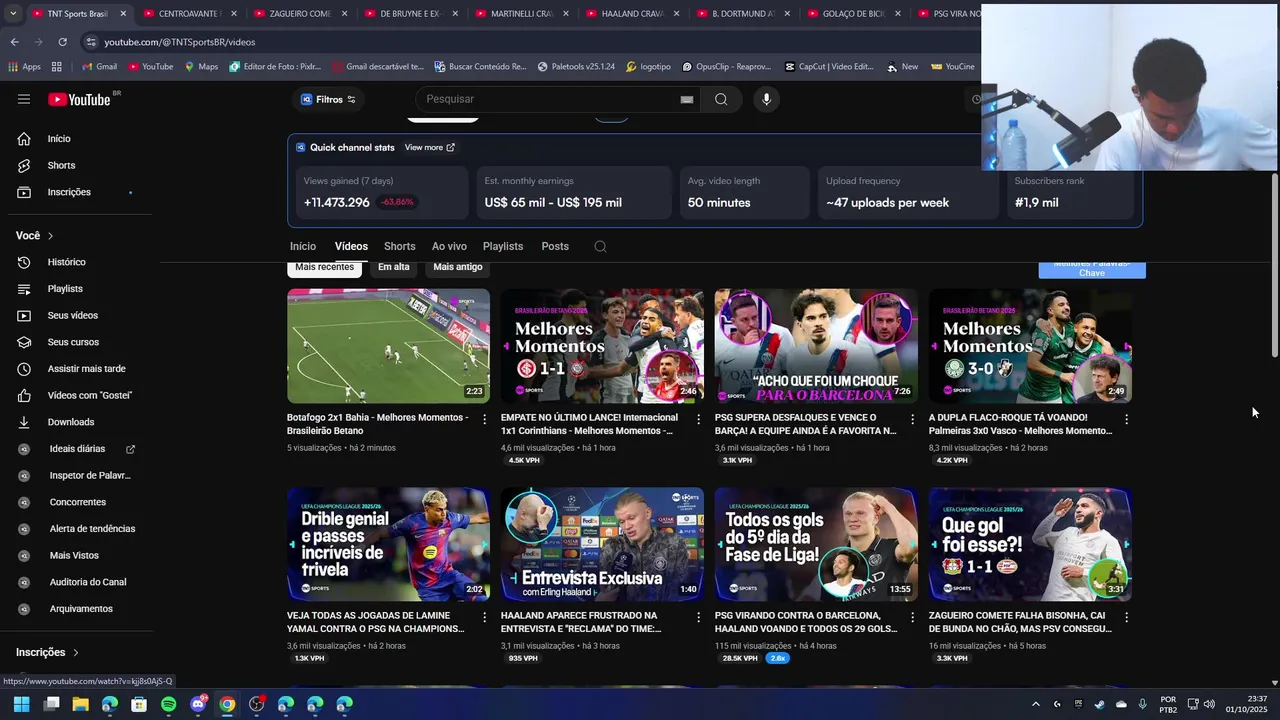
Task: Open the Filtros filter button
Action: [328, 99]
